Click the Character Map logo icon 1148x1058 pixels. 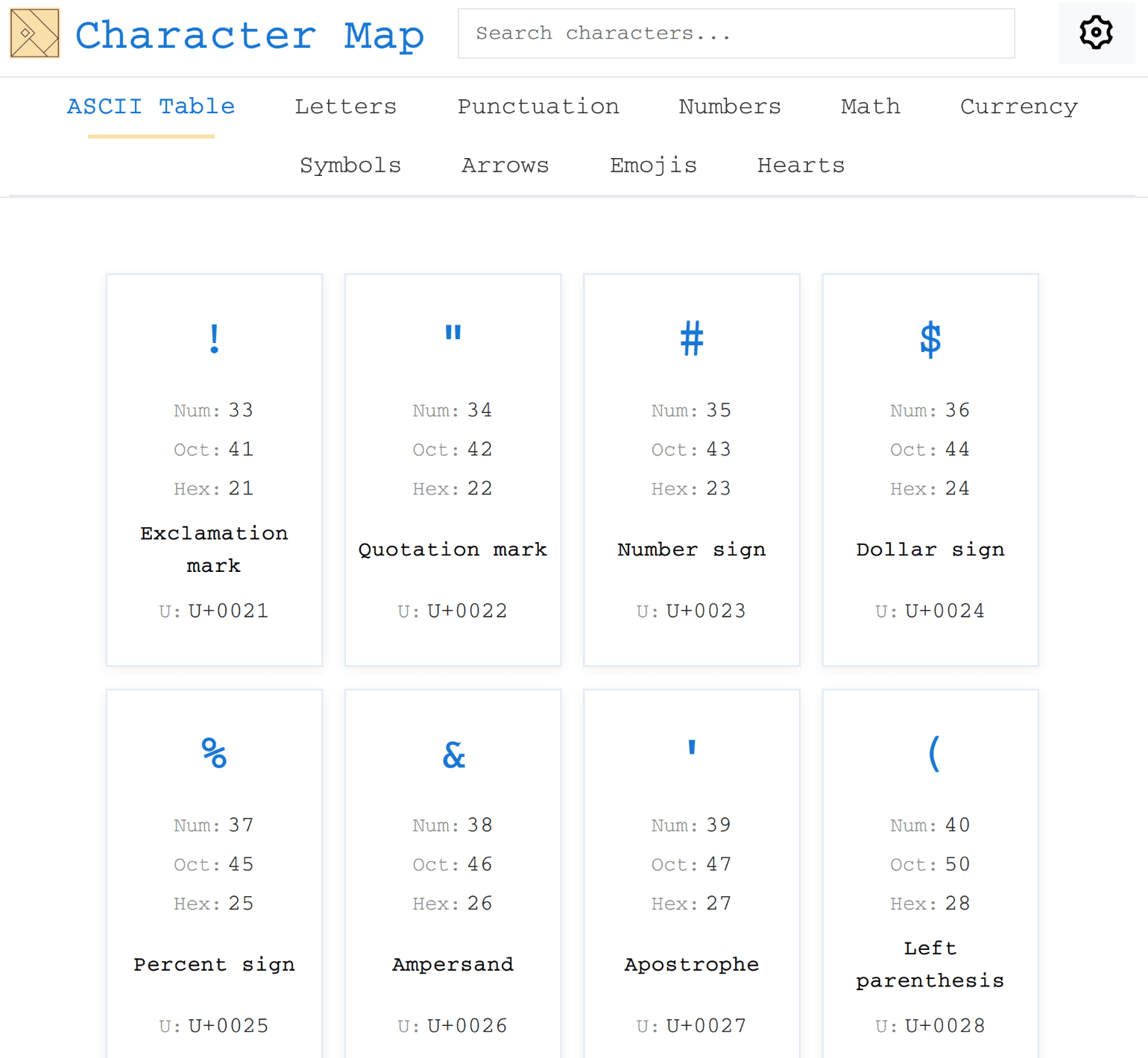point(35,34)
